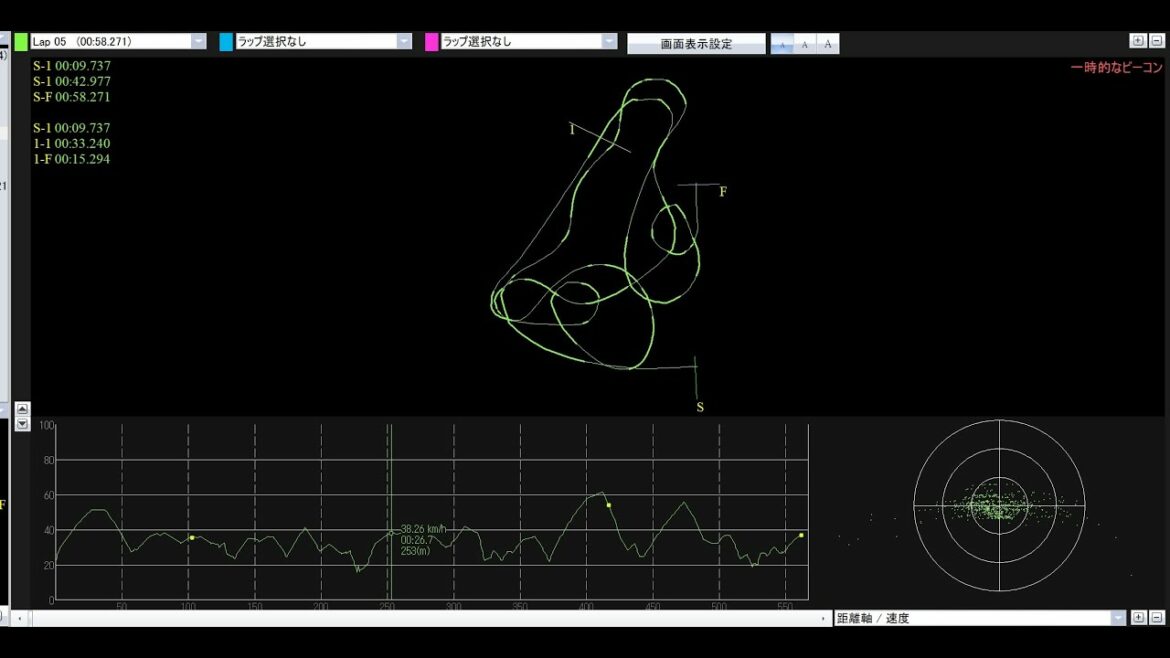
Task: Click the 画面表示設定 button
Action: pyautogui.click(x=696, y=44)
